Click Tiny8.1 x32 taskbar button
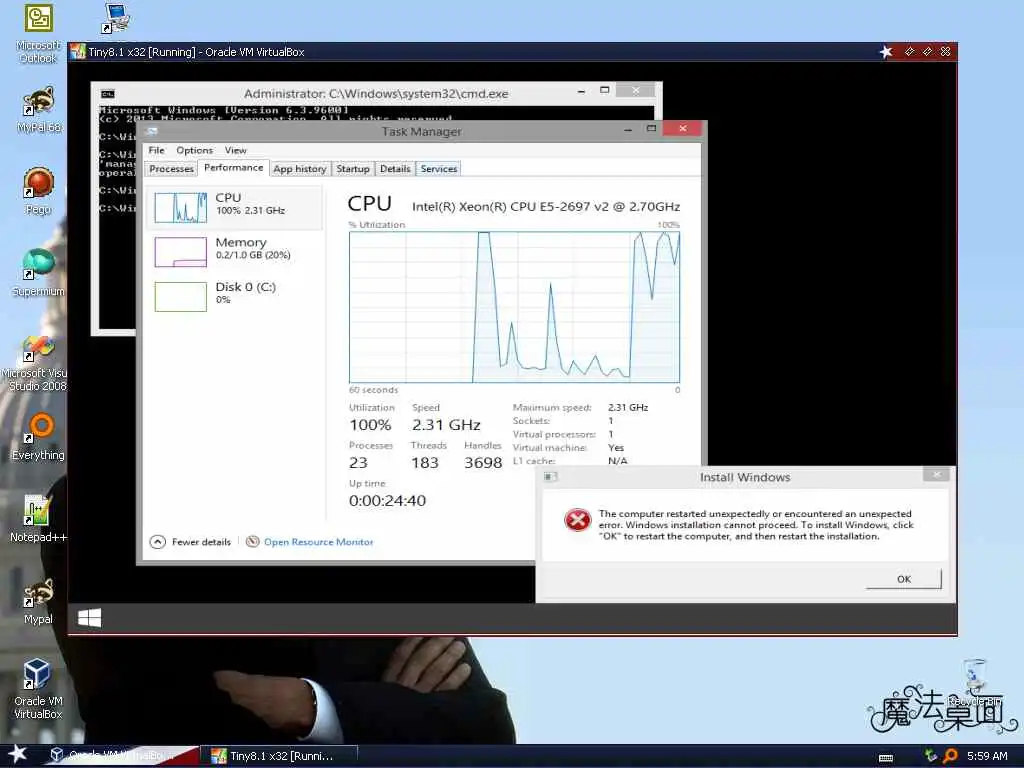Viewport: 1024px width, 768px height. point(279,756)
